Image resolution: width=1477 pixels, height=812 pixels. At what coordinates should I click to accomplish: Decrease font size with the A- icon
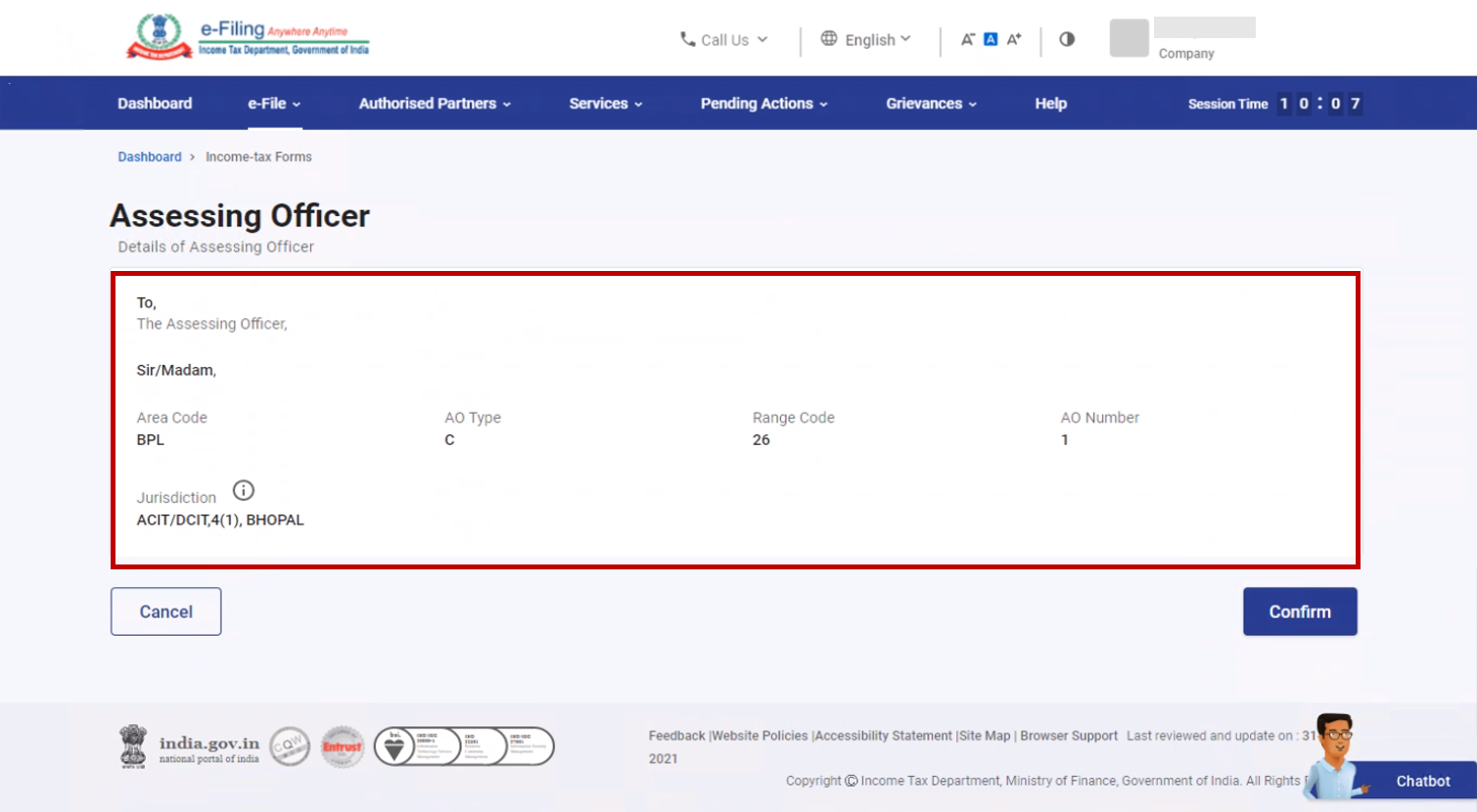coord(966,38)
